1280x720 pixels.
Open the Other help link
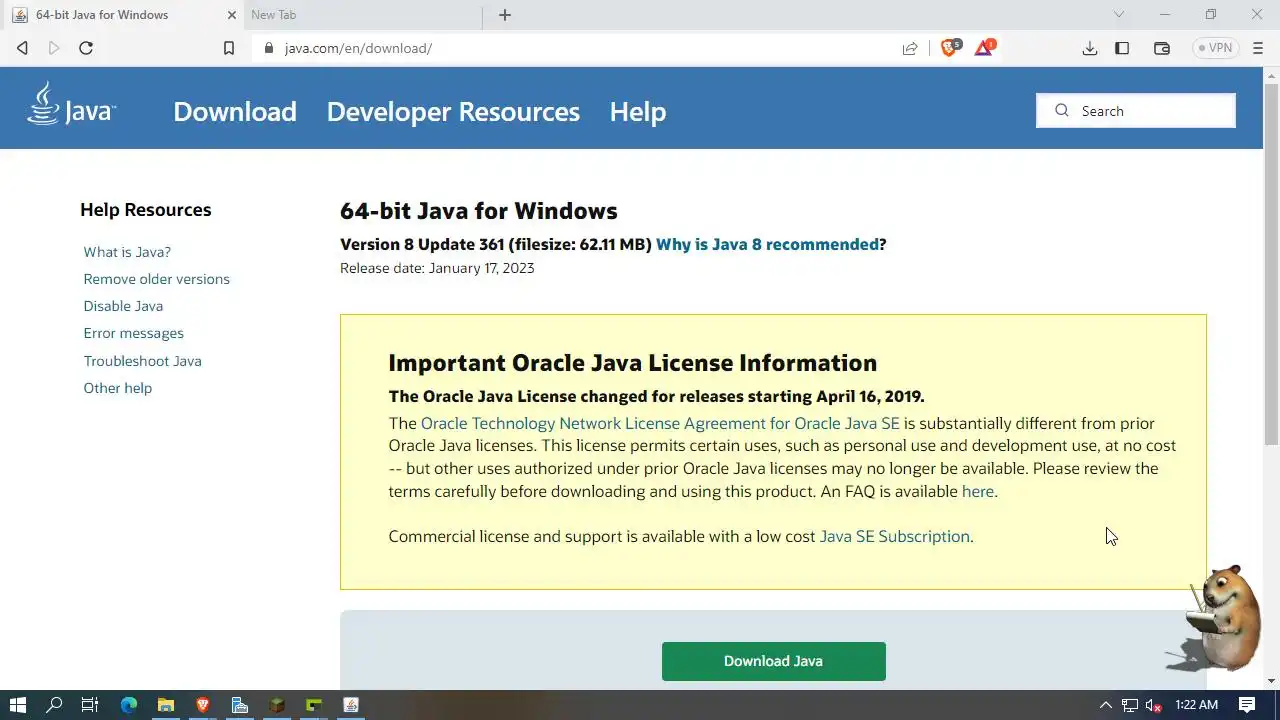pyautogui.click(x=118, y=388)
